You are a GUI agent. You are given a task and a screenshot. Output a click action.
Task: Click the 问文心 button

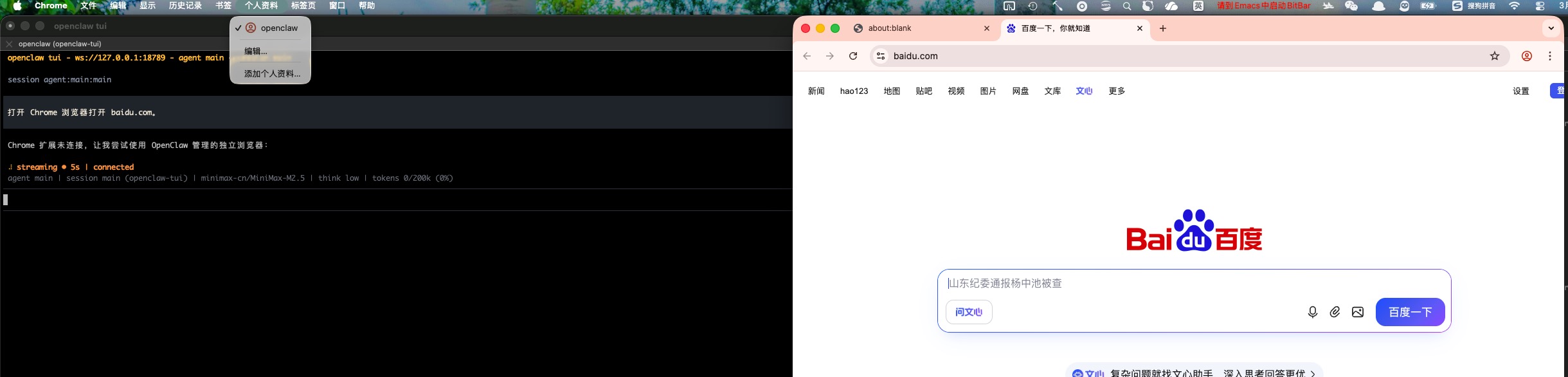click(x=969, y=312)
